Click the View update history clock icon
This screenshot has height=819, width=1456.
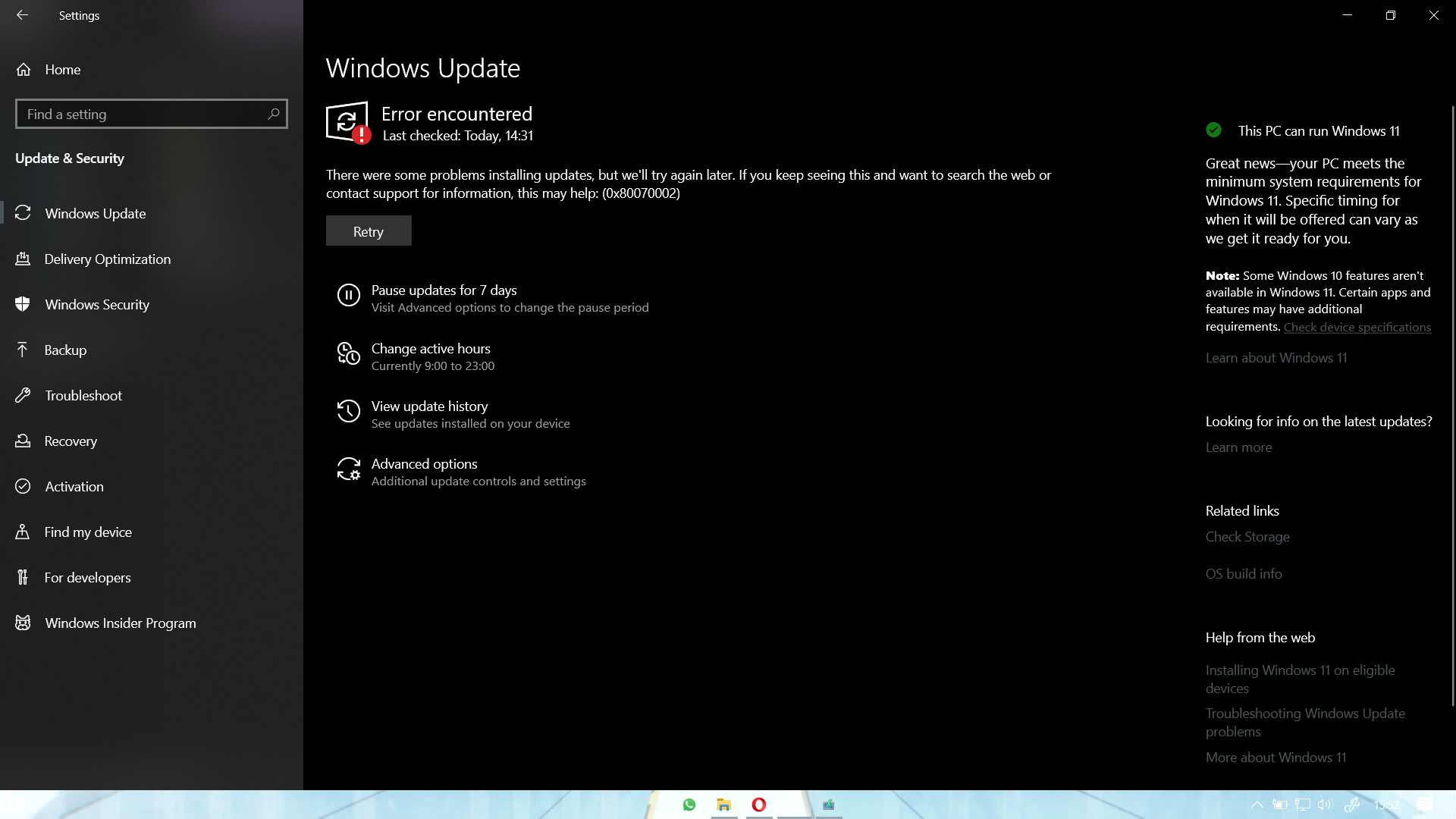pos(349,411)
